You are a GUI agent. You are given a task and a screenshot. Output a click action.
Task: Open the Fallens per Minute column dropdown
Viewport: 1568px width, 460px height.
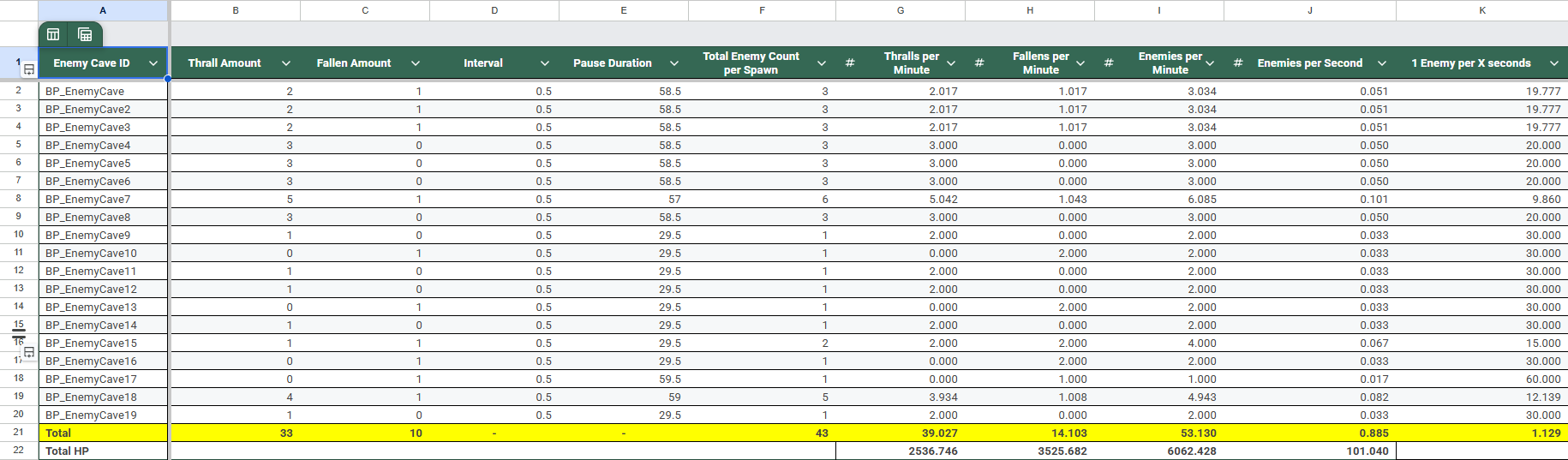tap(1080, 63)
